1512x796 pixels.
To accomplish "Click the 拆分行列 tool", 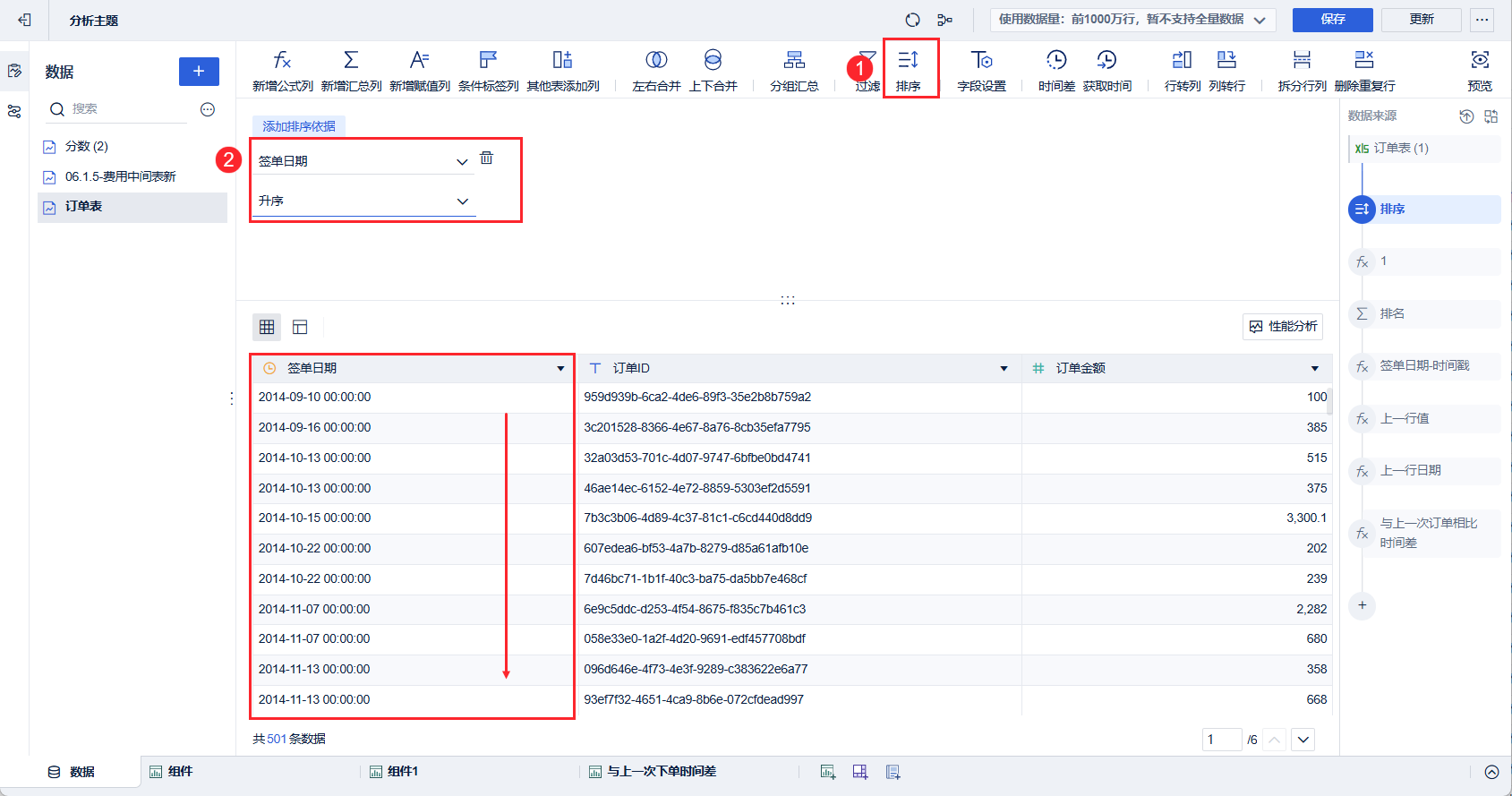I will pos(1303,71).
